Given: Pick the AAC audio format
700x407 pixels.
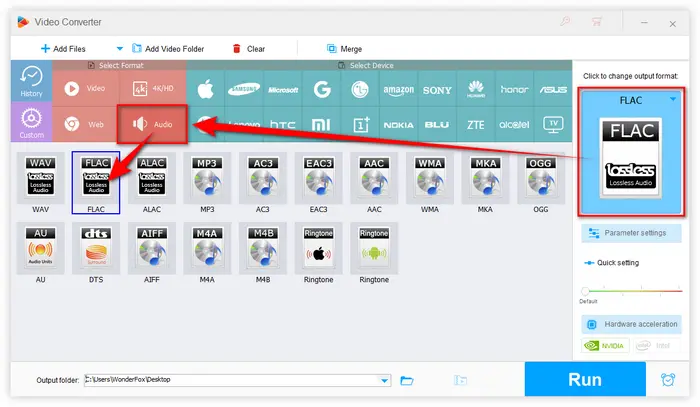Looking at the screenshot, I should [374, 178].
